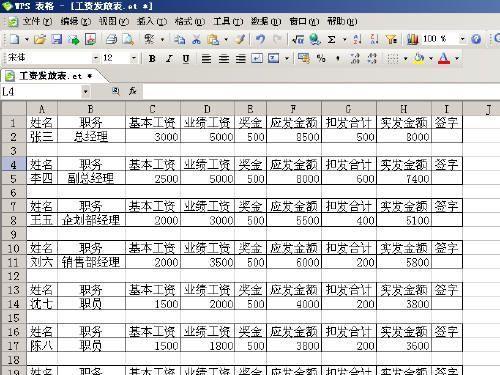Click the function fx button
500x375 pixels.
click(132, 91)
